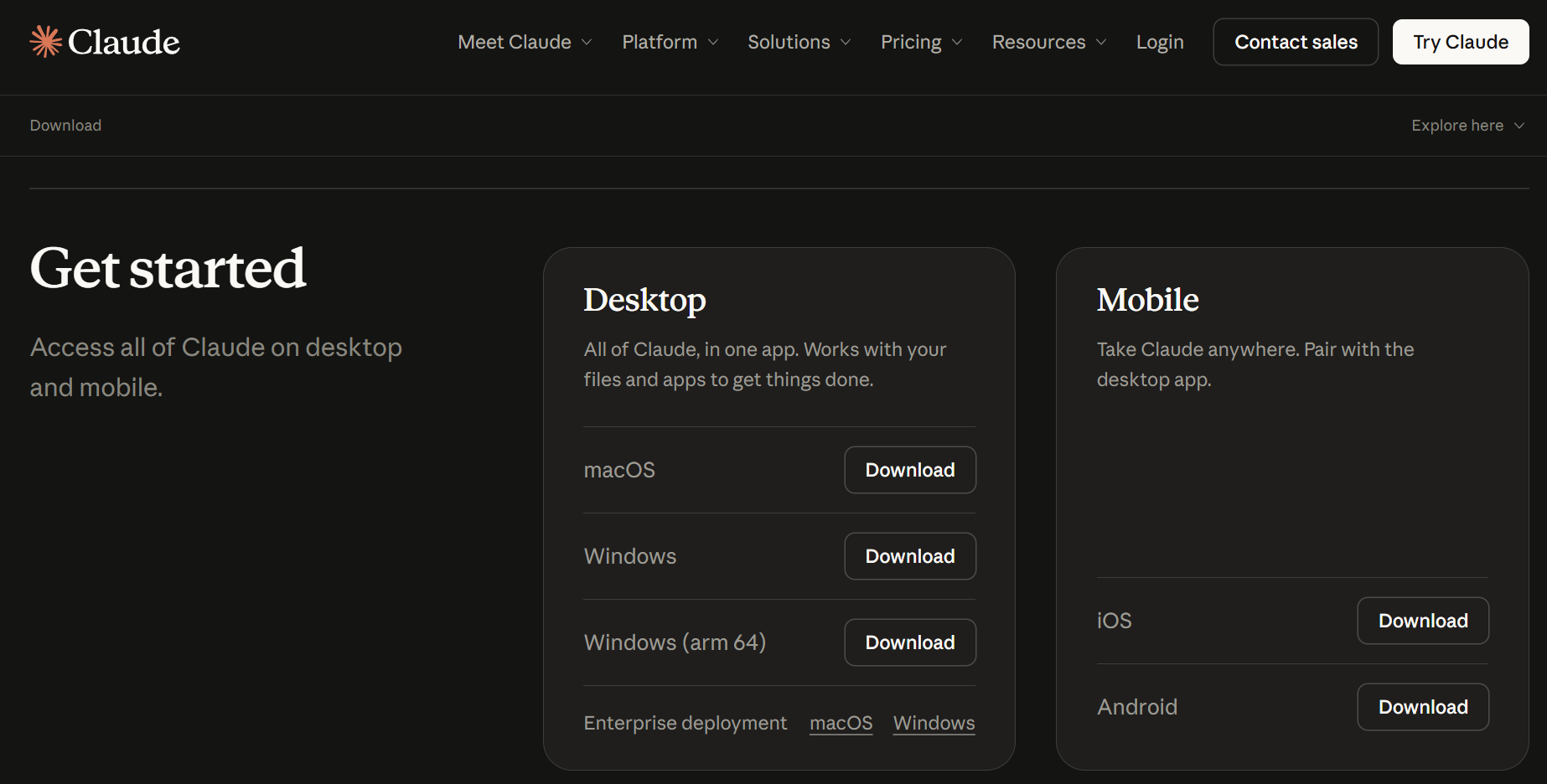Open the Windows enterprise deployment link
The image size is (1547, 784).
[x=934, y=723]
